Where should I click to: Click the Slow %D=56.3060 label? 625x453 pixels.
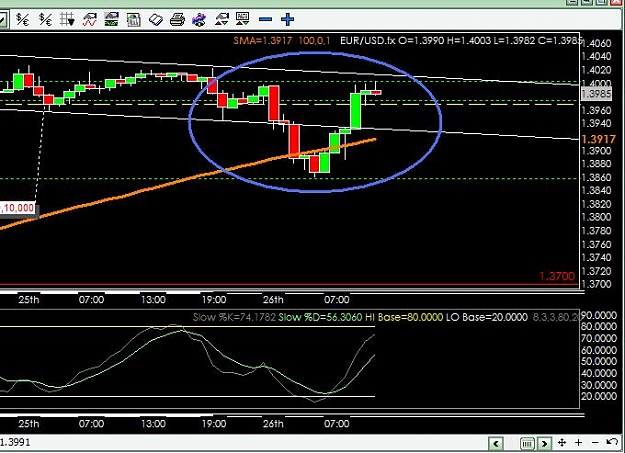point(320,318)
